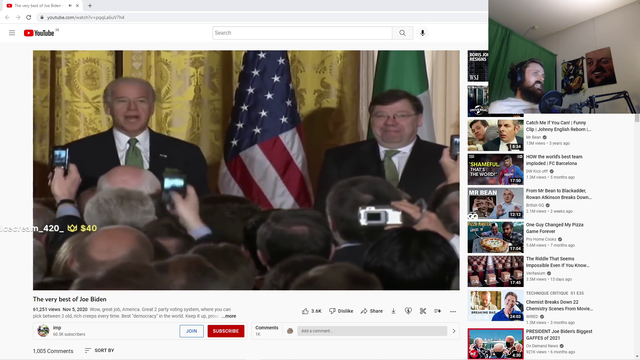Expand comments with the right chevron

tap(454, 331)
